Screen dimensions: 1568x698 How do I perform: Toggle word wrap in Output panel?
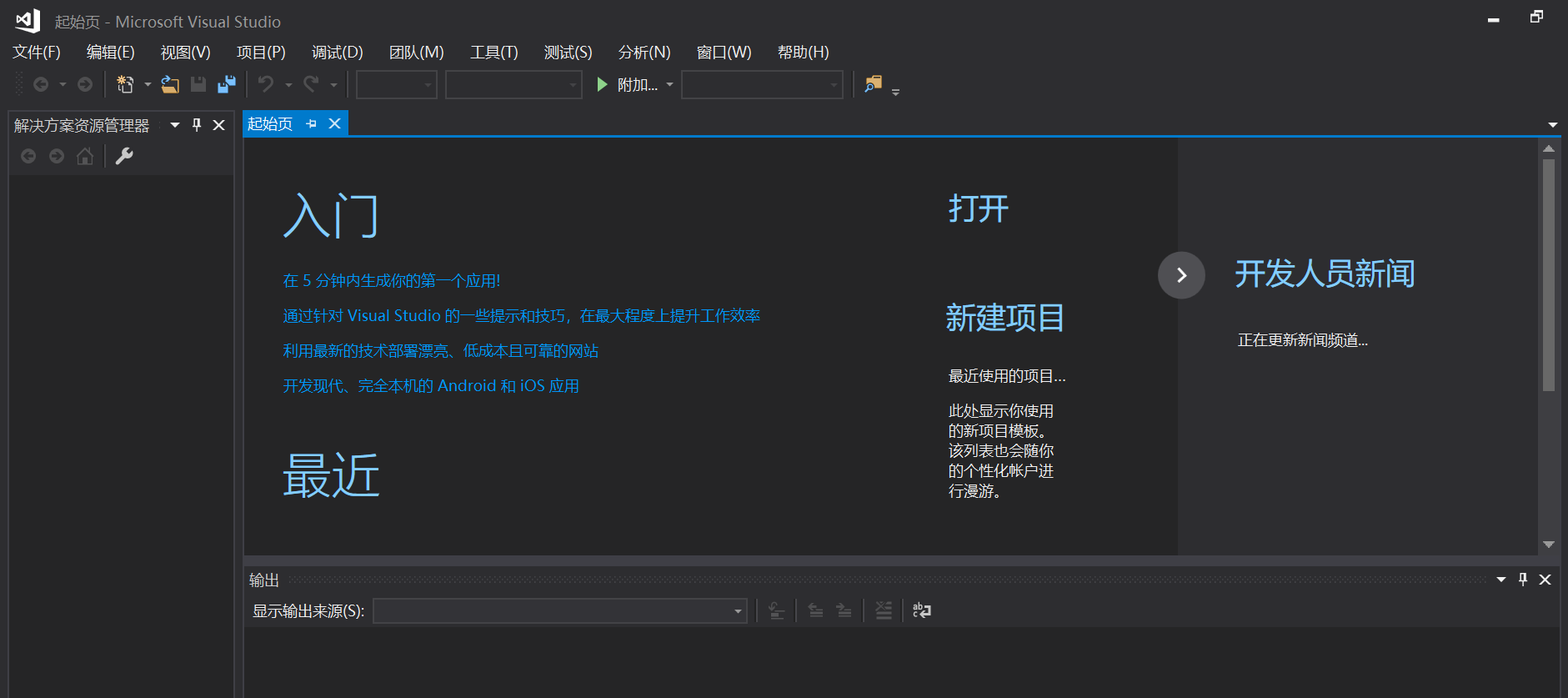coord(922,610)
